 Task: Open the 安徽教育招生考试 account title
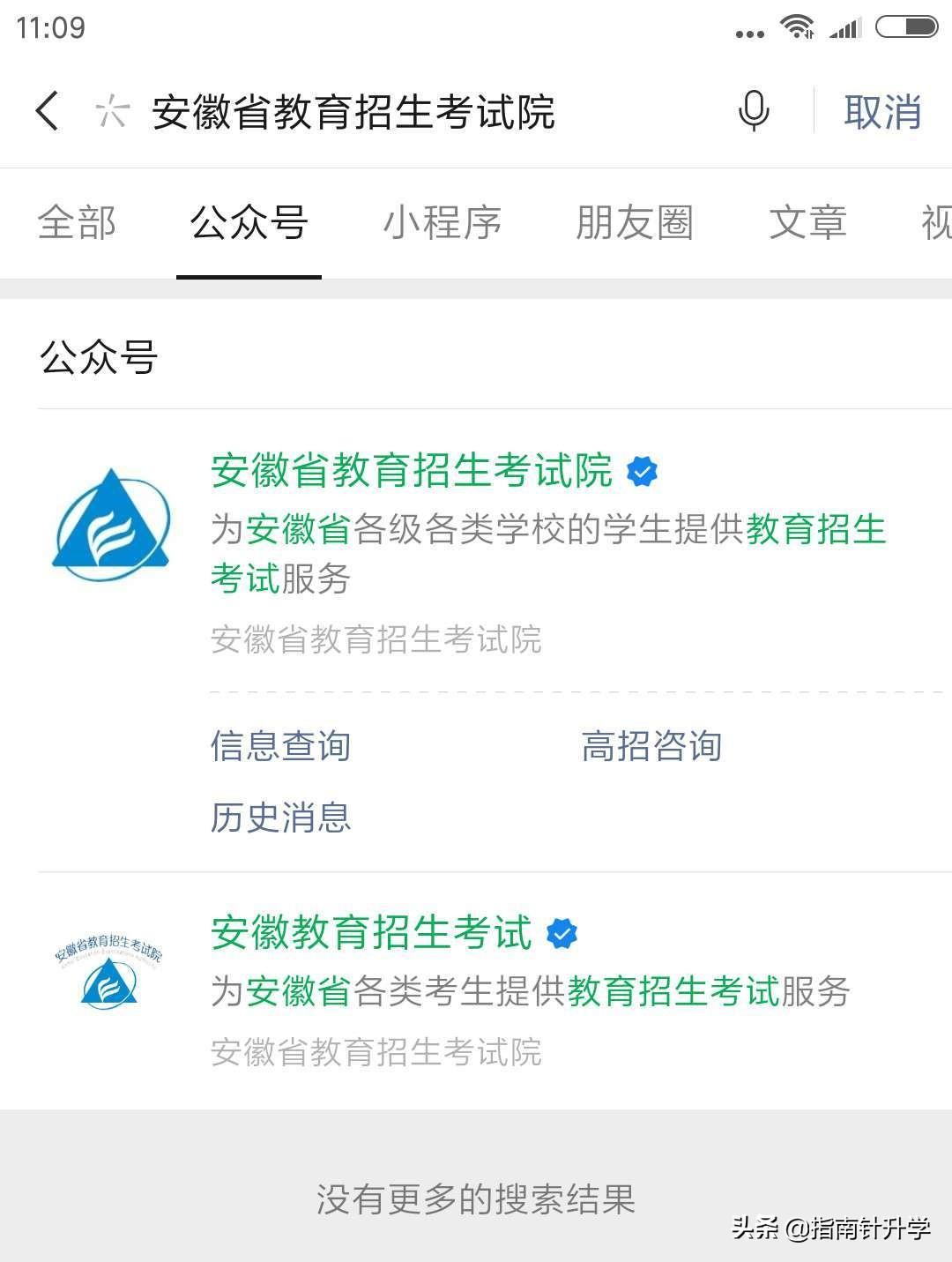(x=371, y=933)
